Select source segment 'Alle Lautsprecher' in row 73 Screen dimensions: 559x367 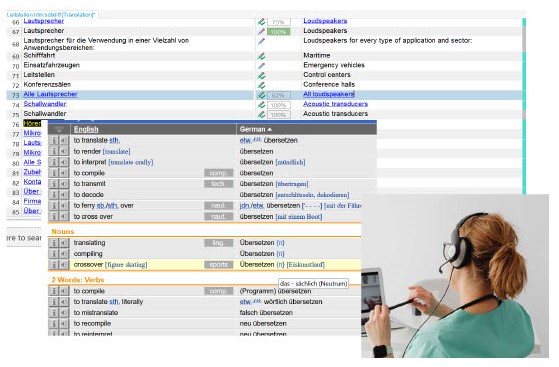[50, 94]
